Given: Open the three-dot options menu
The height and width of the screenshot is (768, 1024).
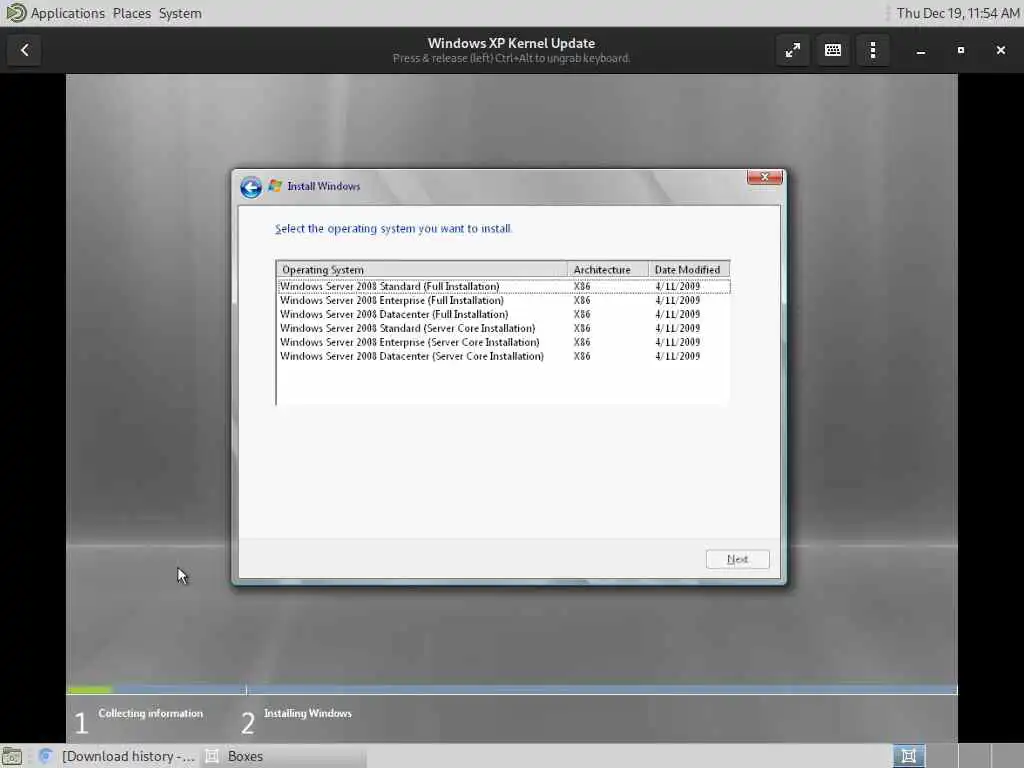Looking at the screenshot, I should coord(873,50).
